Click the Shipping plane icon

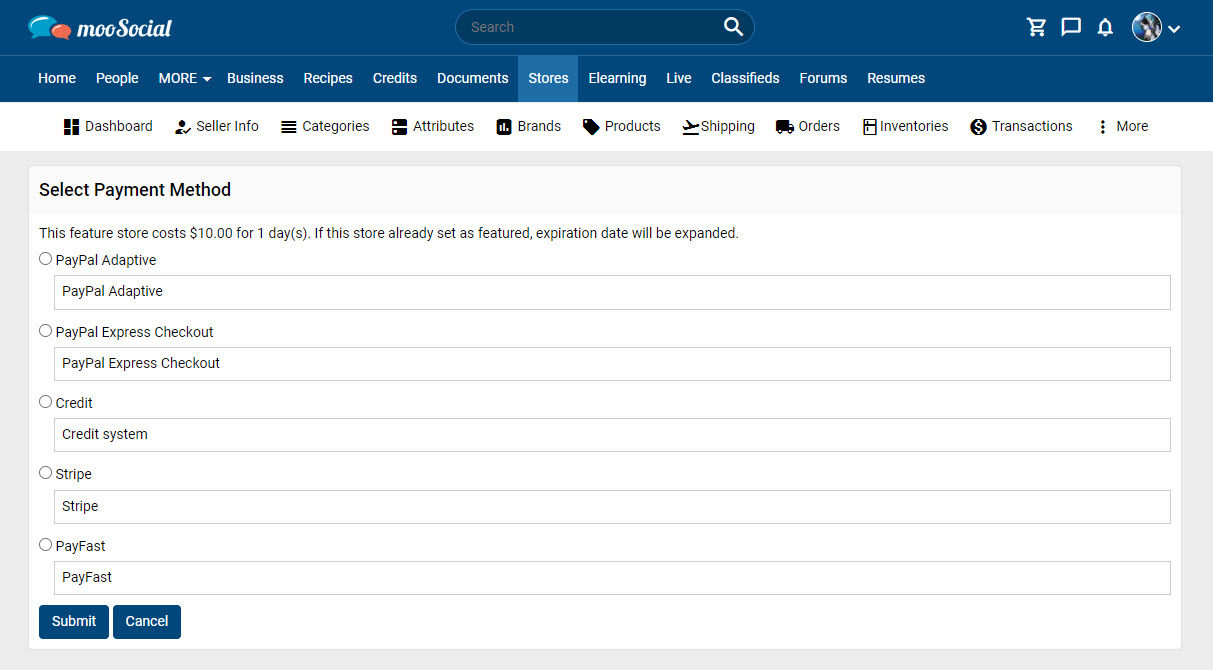coord(691,127)
